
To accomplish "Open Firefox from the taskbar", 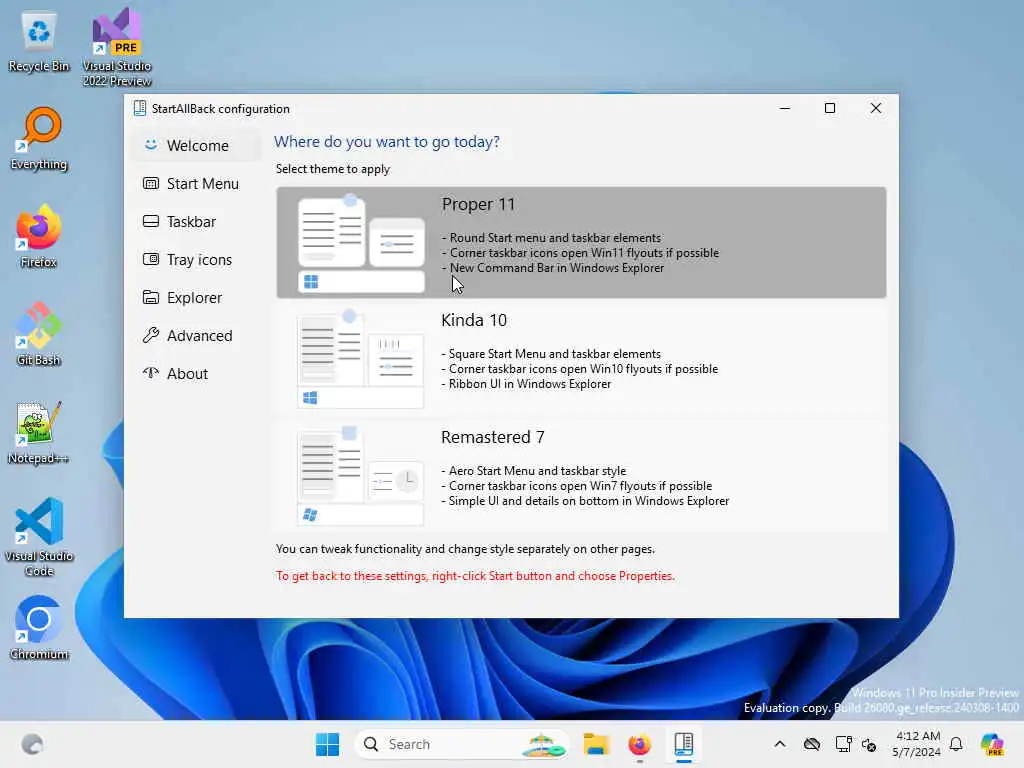I will pyautogui.click(x=639, y=744).
